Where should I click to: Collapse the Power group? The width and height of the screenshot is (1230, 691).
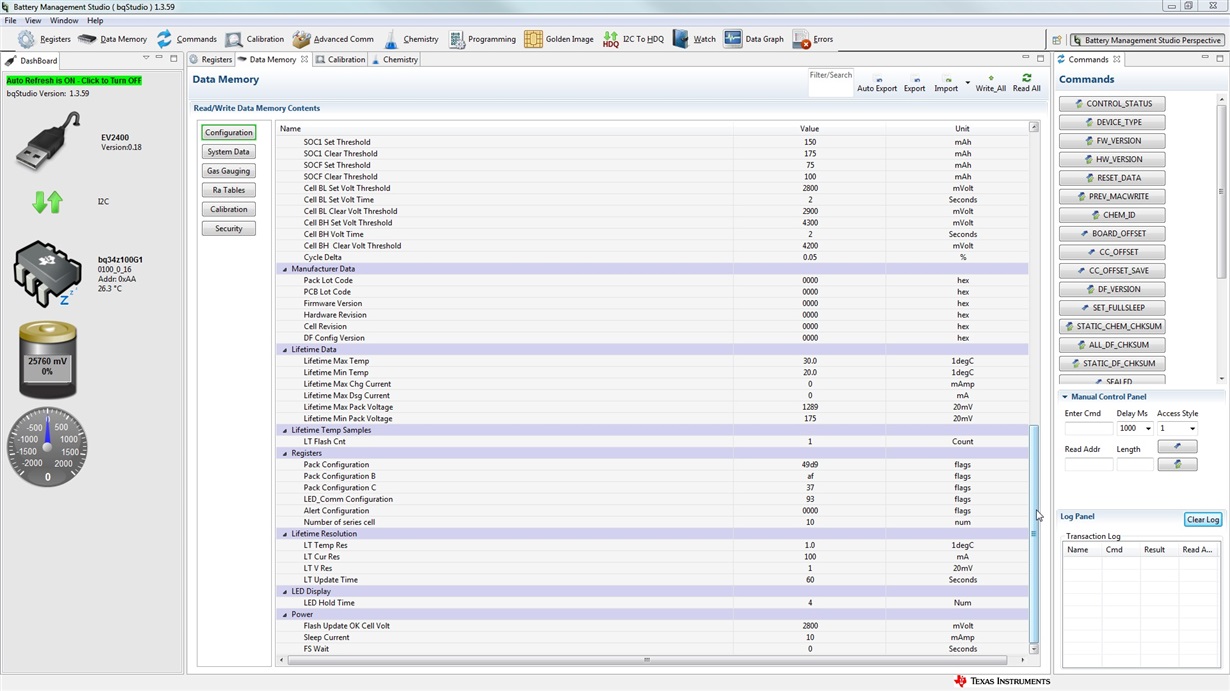point(284,615)
